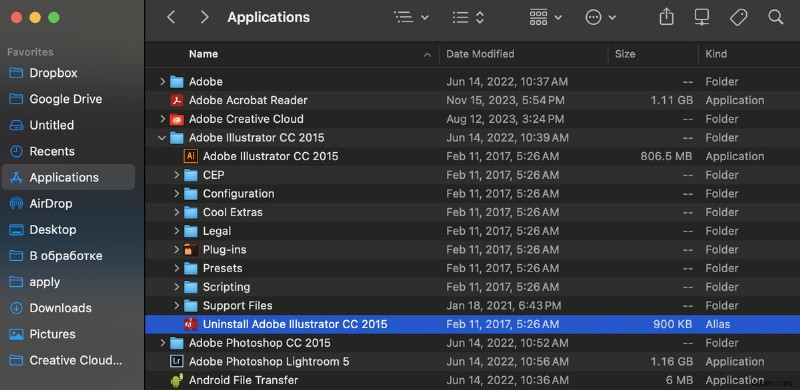
Task: Click the connect-to-display toolbar icon
Action: [x=702, y=17]
